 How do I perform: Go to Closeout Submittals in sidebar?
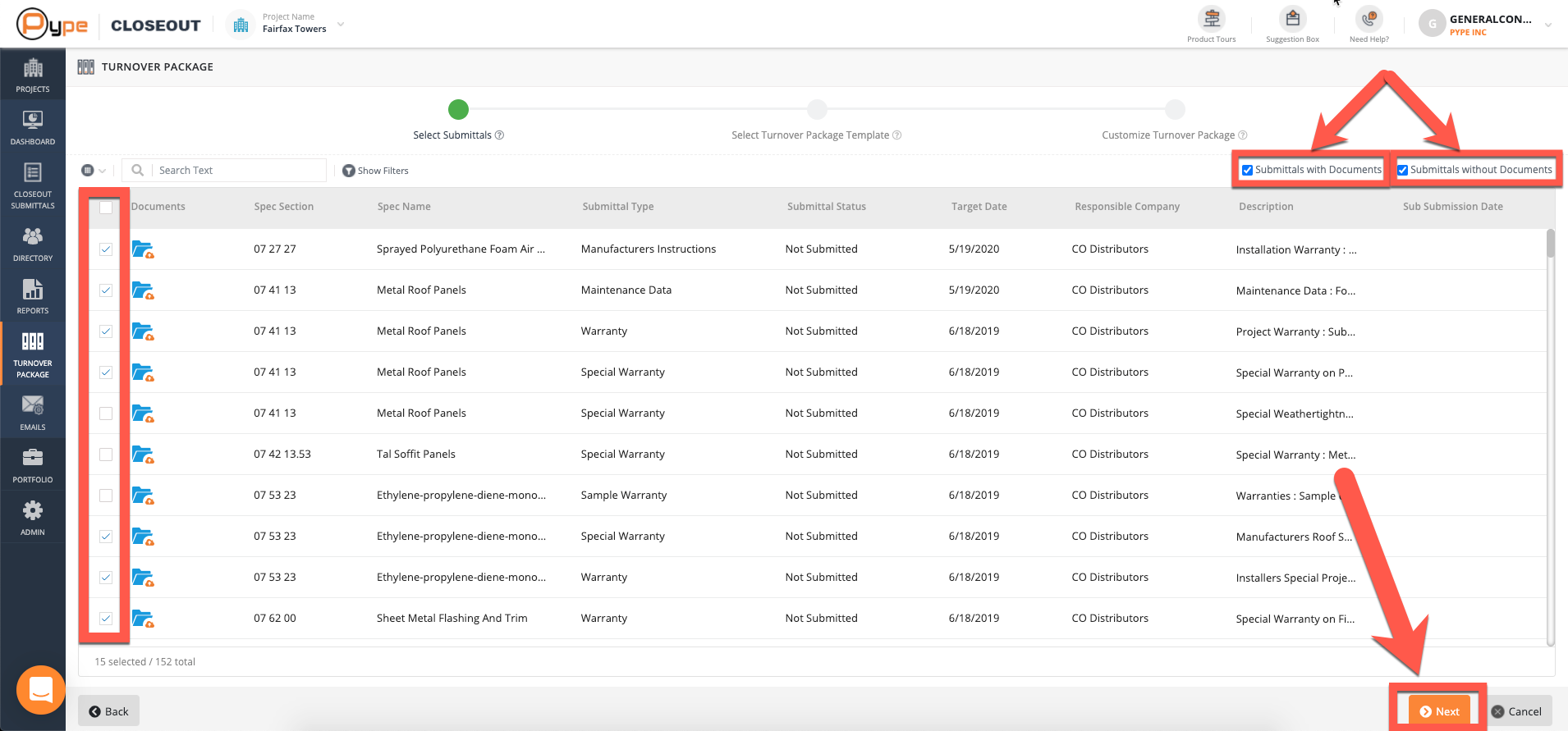33,185
